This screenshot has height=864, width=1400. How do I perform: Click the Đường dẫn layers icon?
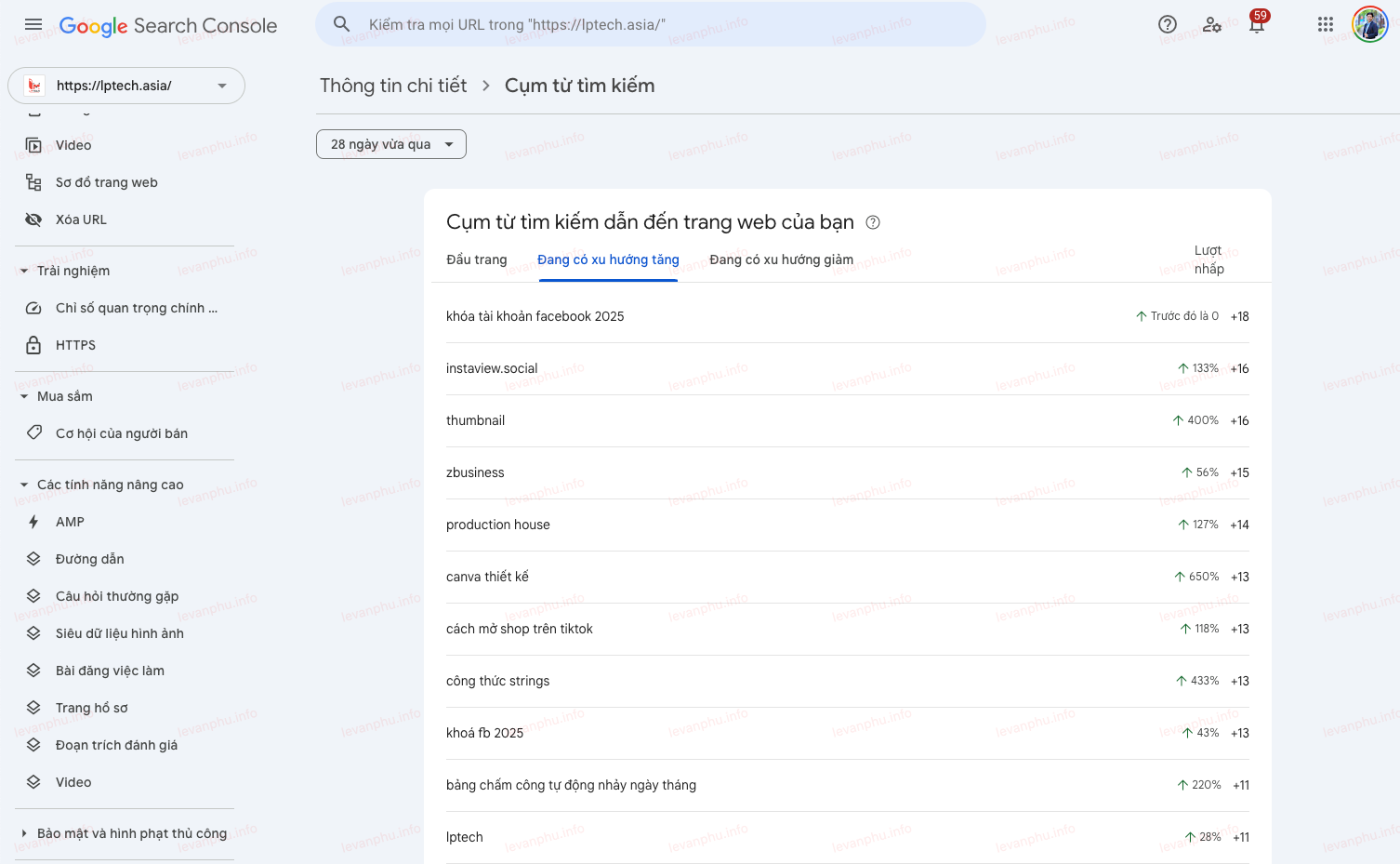tap(33, 559)
